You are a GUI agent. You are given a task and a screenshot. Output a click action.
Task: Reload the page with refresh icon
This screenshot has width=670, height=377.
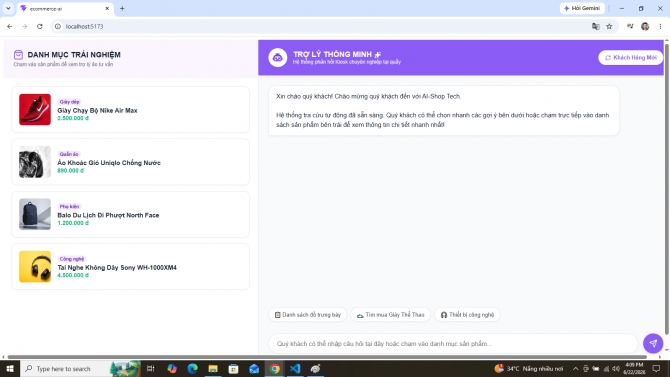[40, 27]
